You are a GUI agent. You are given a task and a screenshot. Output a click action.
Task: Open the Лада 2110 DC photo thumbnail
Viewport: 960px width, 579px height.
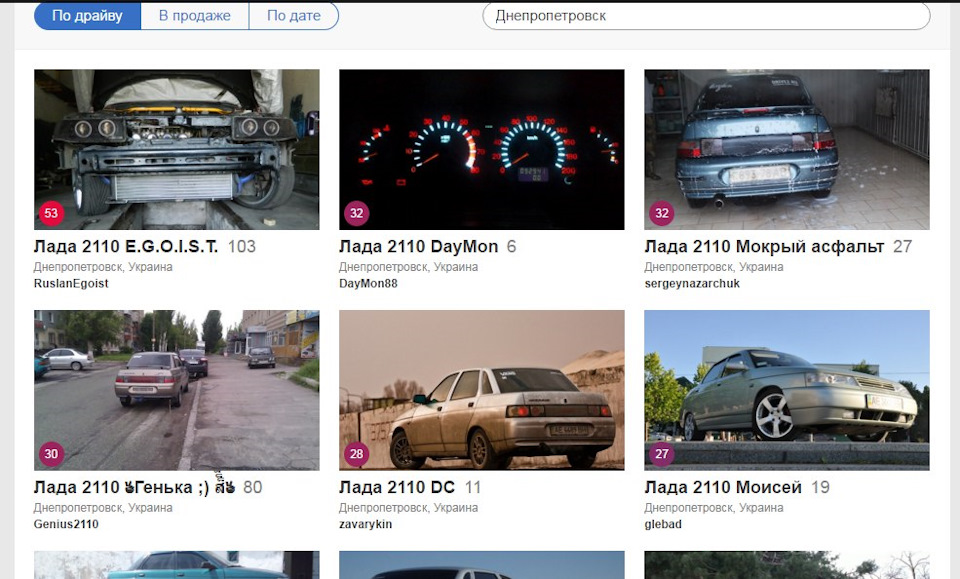[481, 390]
